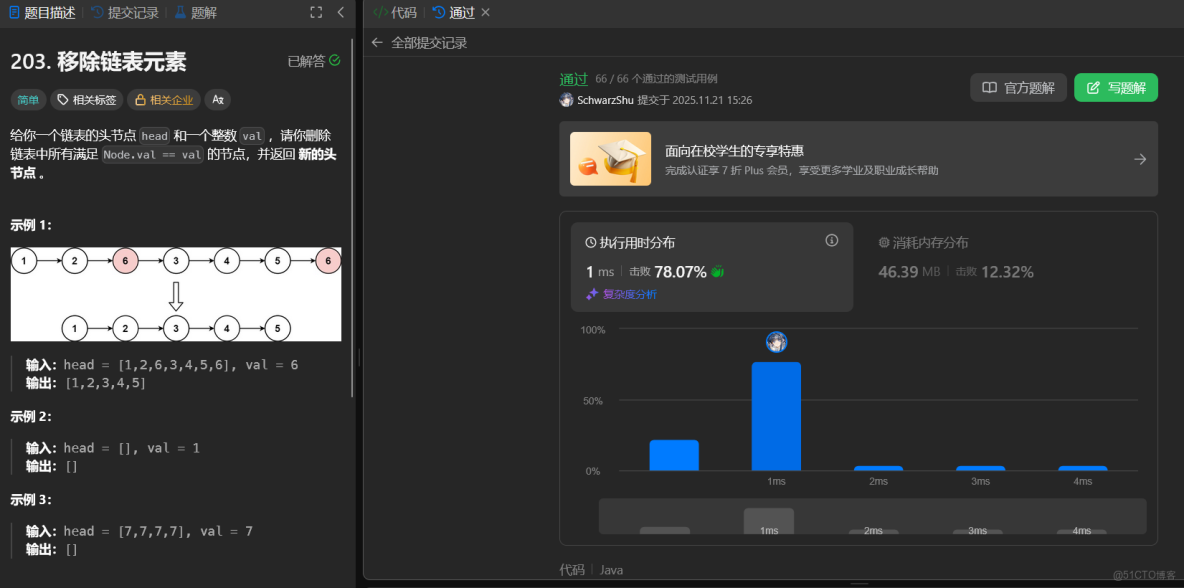Click the document icon on 题目描述
1184x588 pixels.
point(12,12)
